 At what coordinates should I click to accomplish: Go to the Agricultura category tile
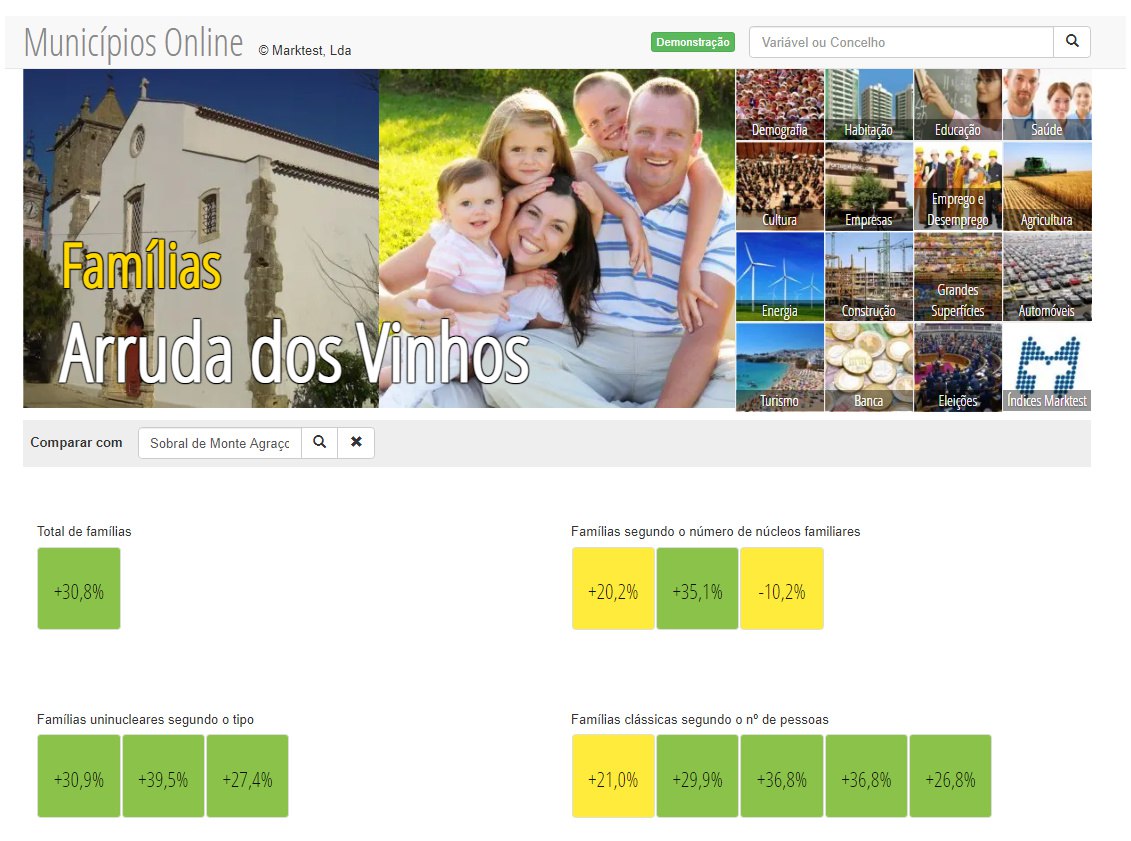click(x=1047, y=187)
